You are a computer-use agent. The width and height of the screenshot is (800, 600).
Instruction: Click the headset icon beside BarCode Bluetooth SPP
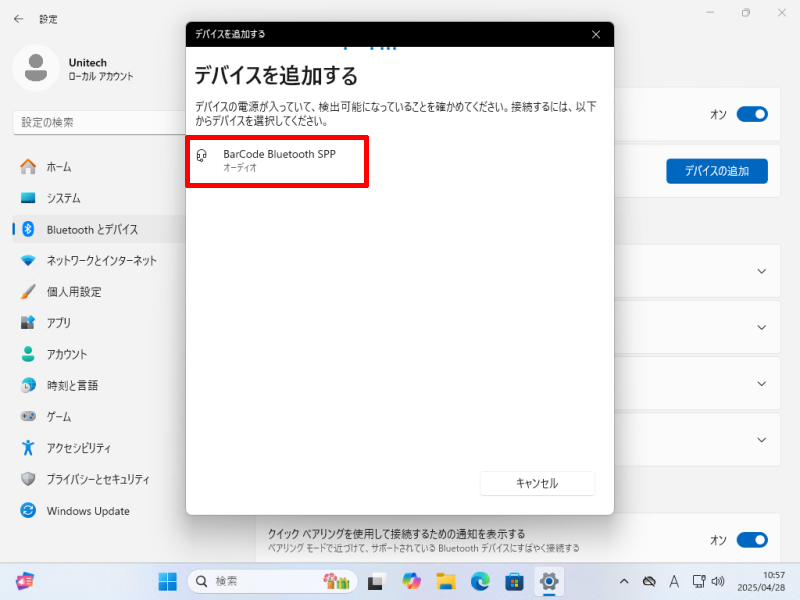point(202,155)
